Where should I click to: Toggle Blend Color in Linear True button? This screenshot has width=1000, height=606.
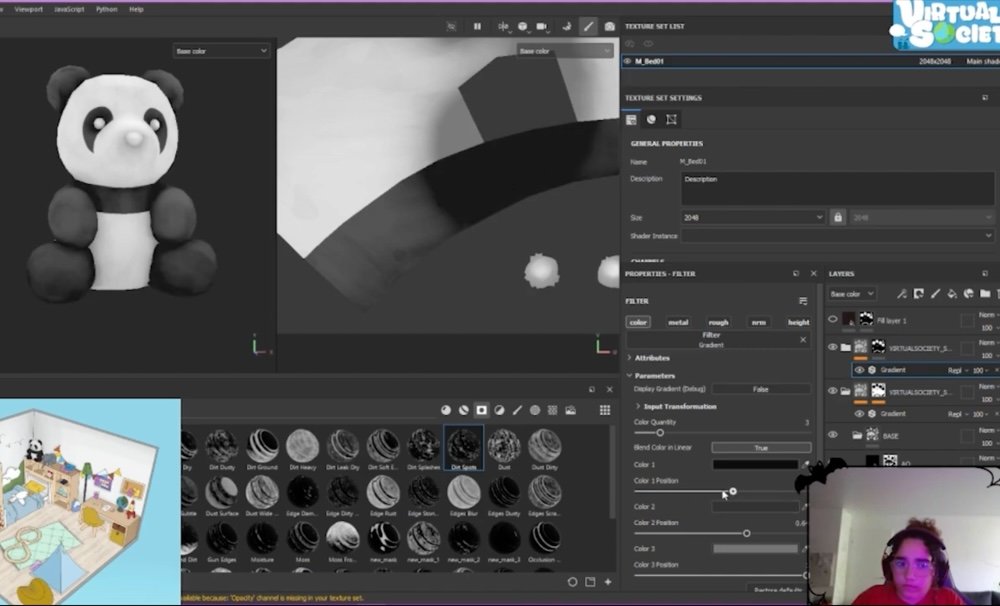coord(760,448)
